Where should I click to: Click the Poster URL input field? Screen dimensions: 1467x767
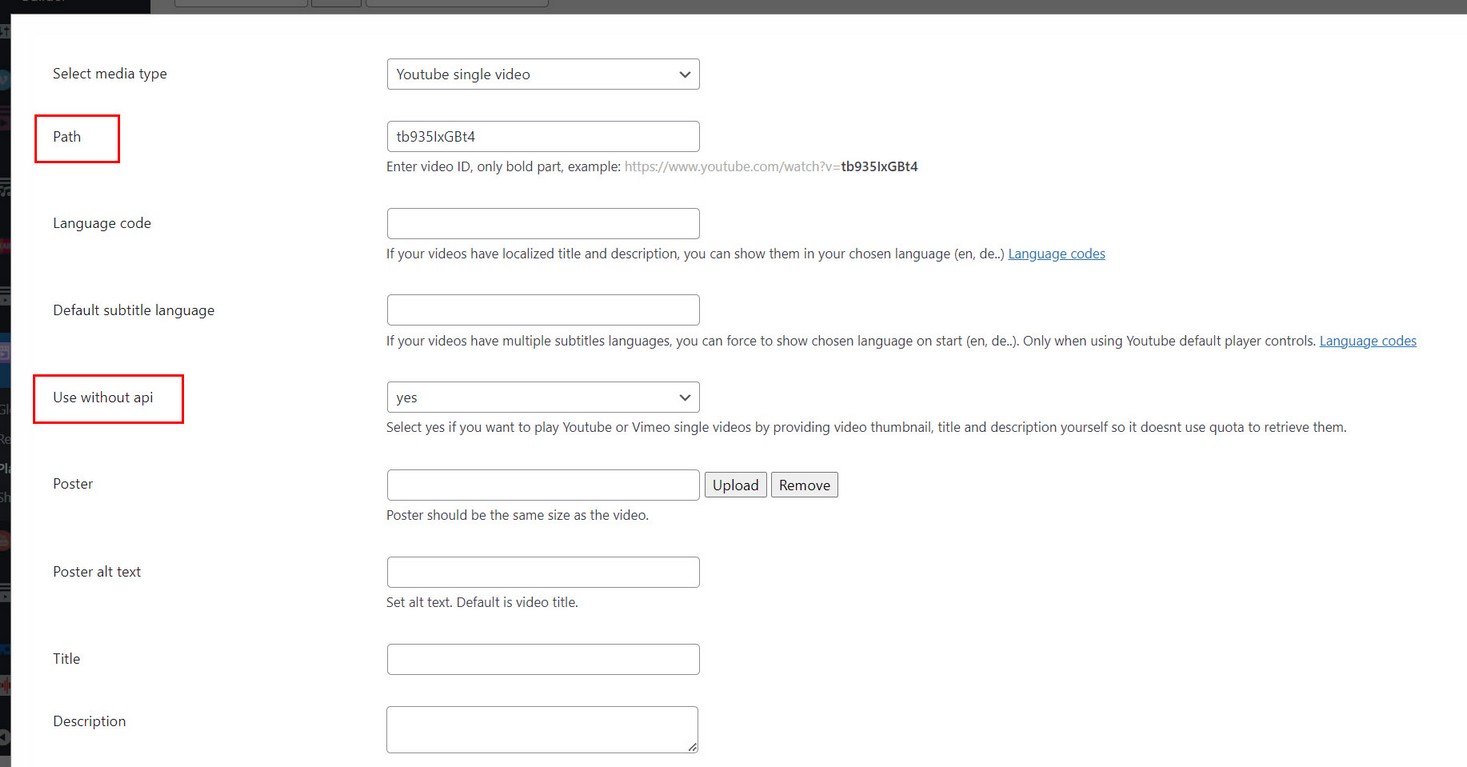point(542,485)
